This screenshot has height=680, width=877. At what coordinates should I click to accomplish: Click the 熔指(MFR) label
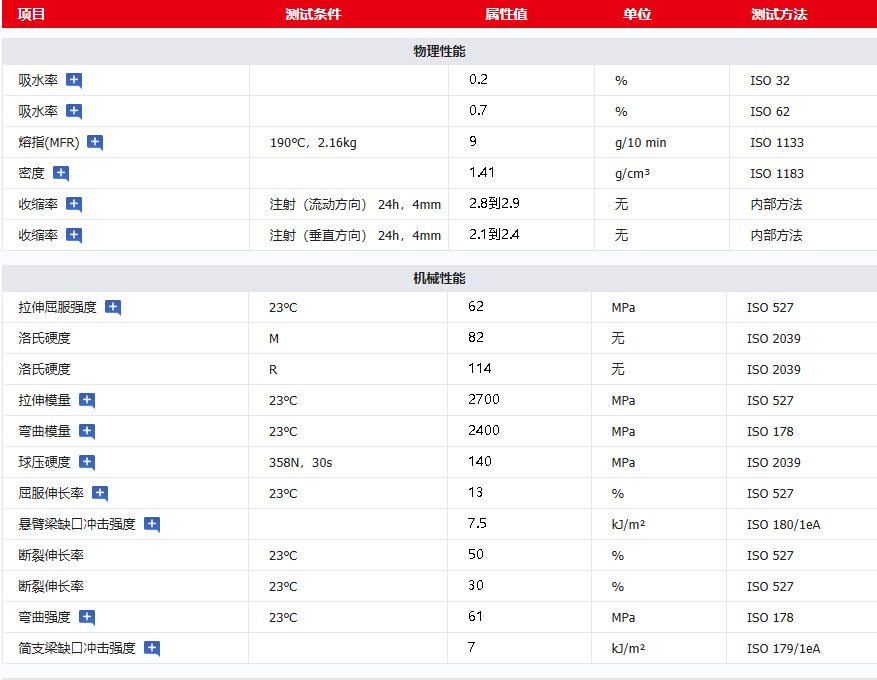click(49, 143)
